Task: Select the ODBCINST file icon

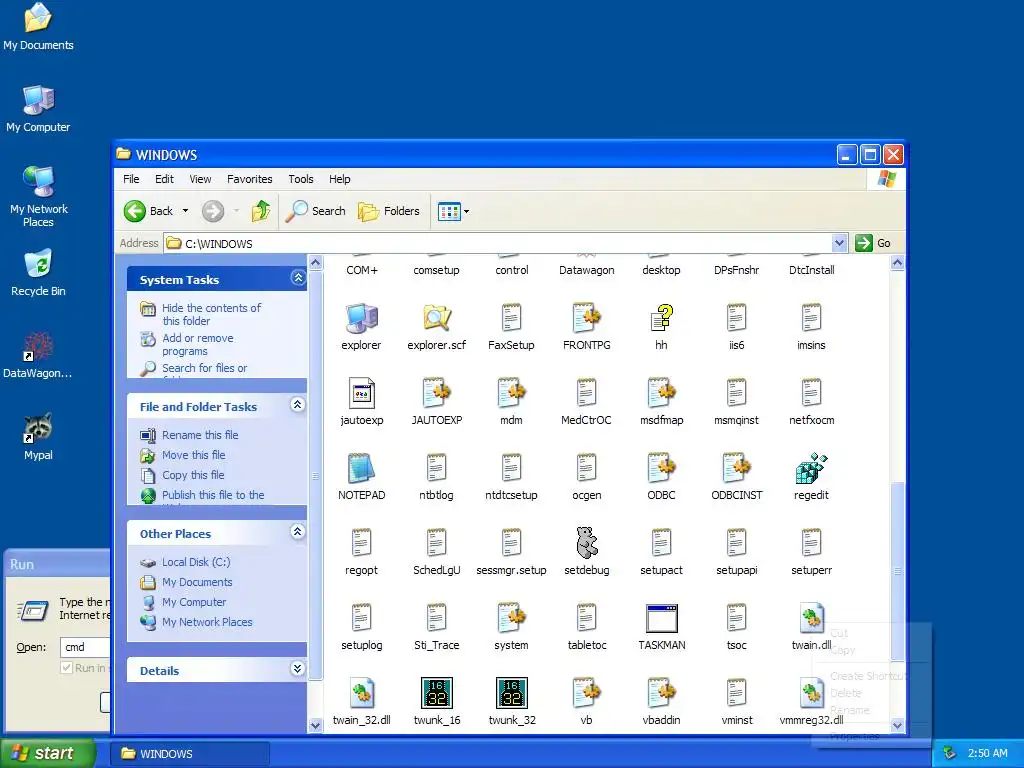Action: tap(737, 468)
